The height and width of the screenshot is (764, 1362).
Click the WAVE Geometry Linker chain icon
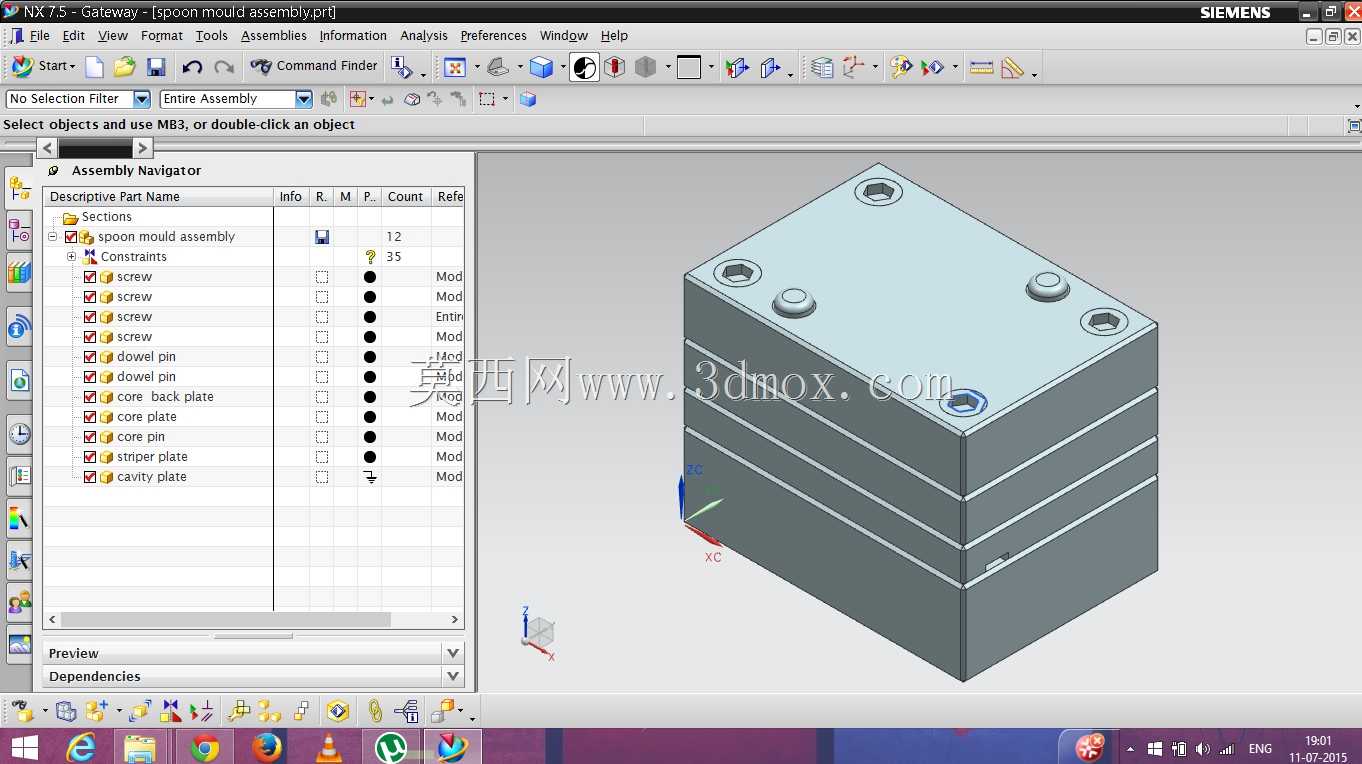[x=374, y=711]
